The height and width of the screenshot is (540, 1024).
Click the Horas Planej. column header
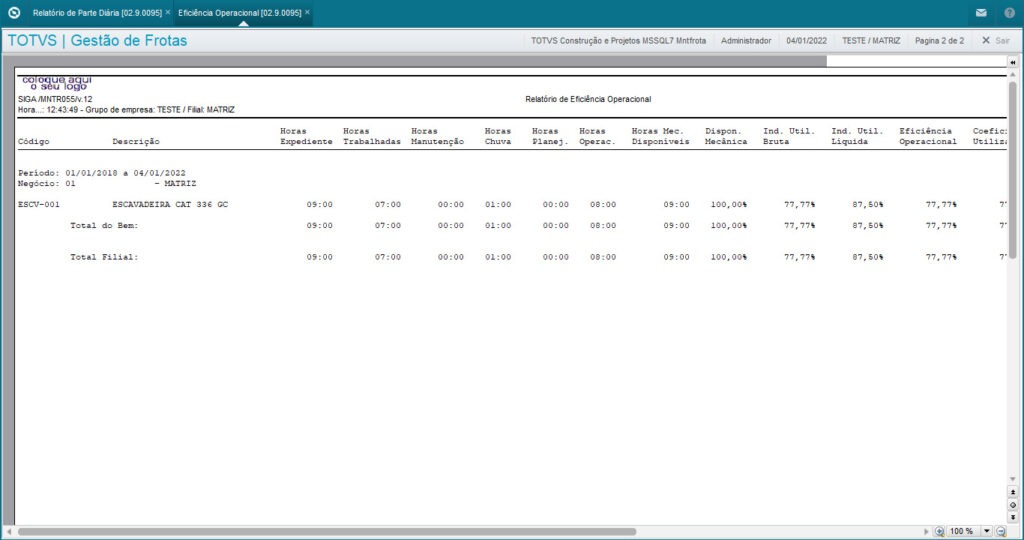click(550, 136)
